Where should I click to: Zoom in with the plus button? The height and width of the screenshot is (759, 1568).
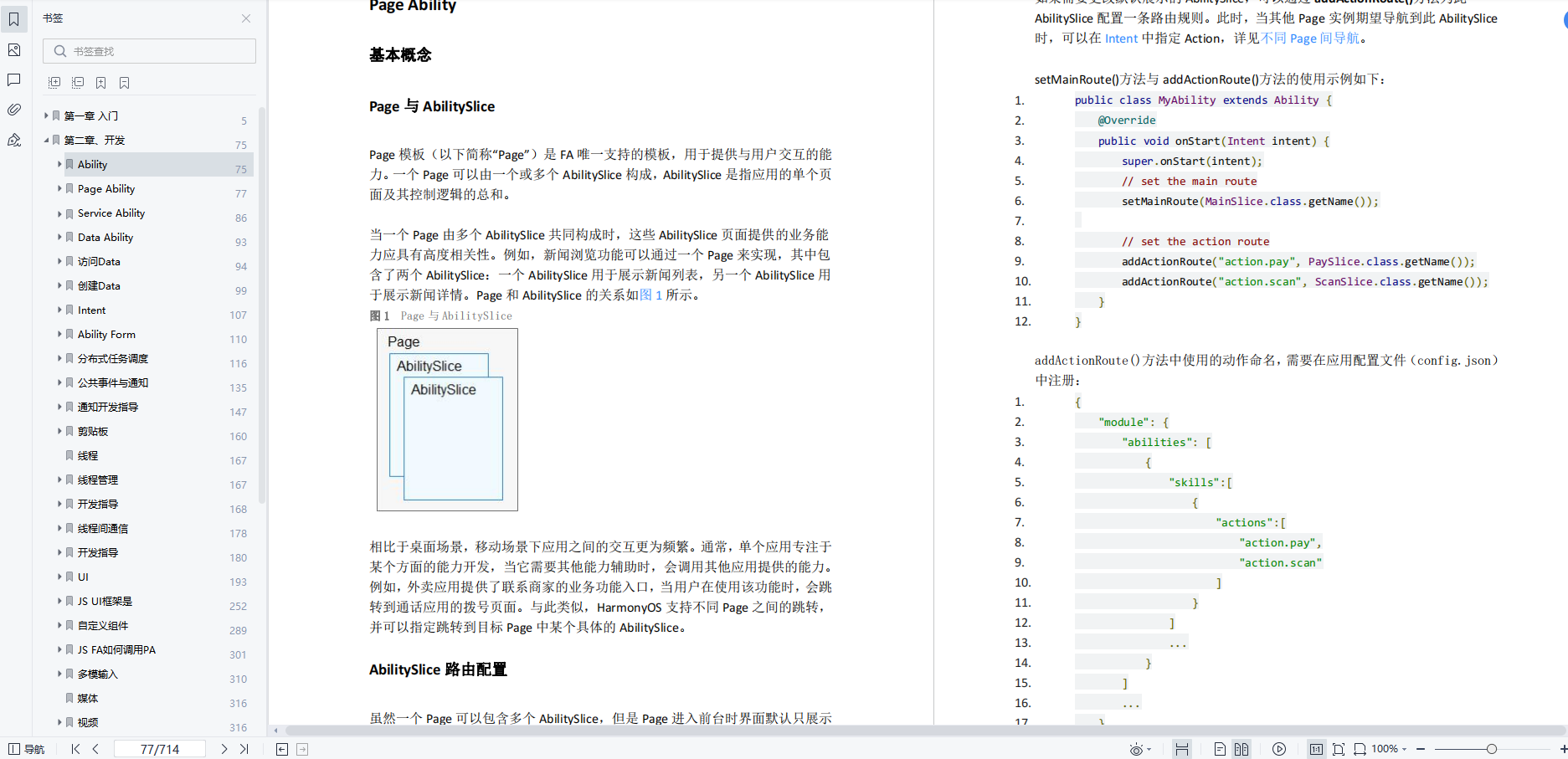[x=1563, y=749]
